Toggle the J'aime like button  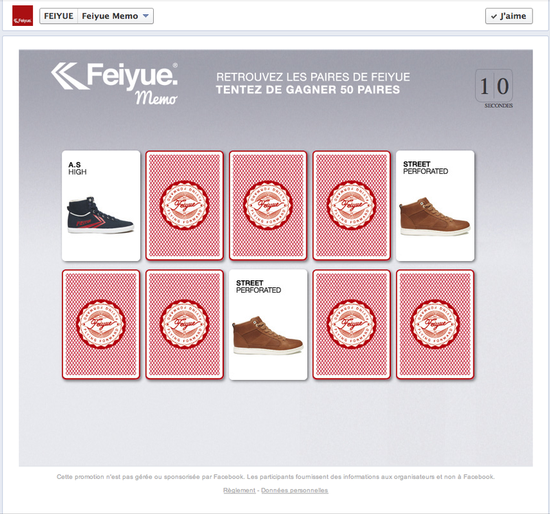pos(509,16)
